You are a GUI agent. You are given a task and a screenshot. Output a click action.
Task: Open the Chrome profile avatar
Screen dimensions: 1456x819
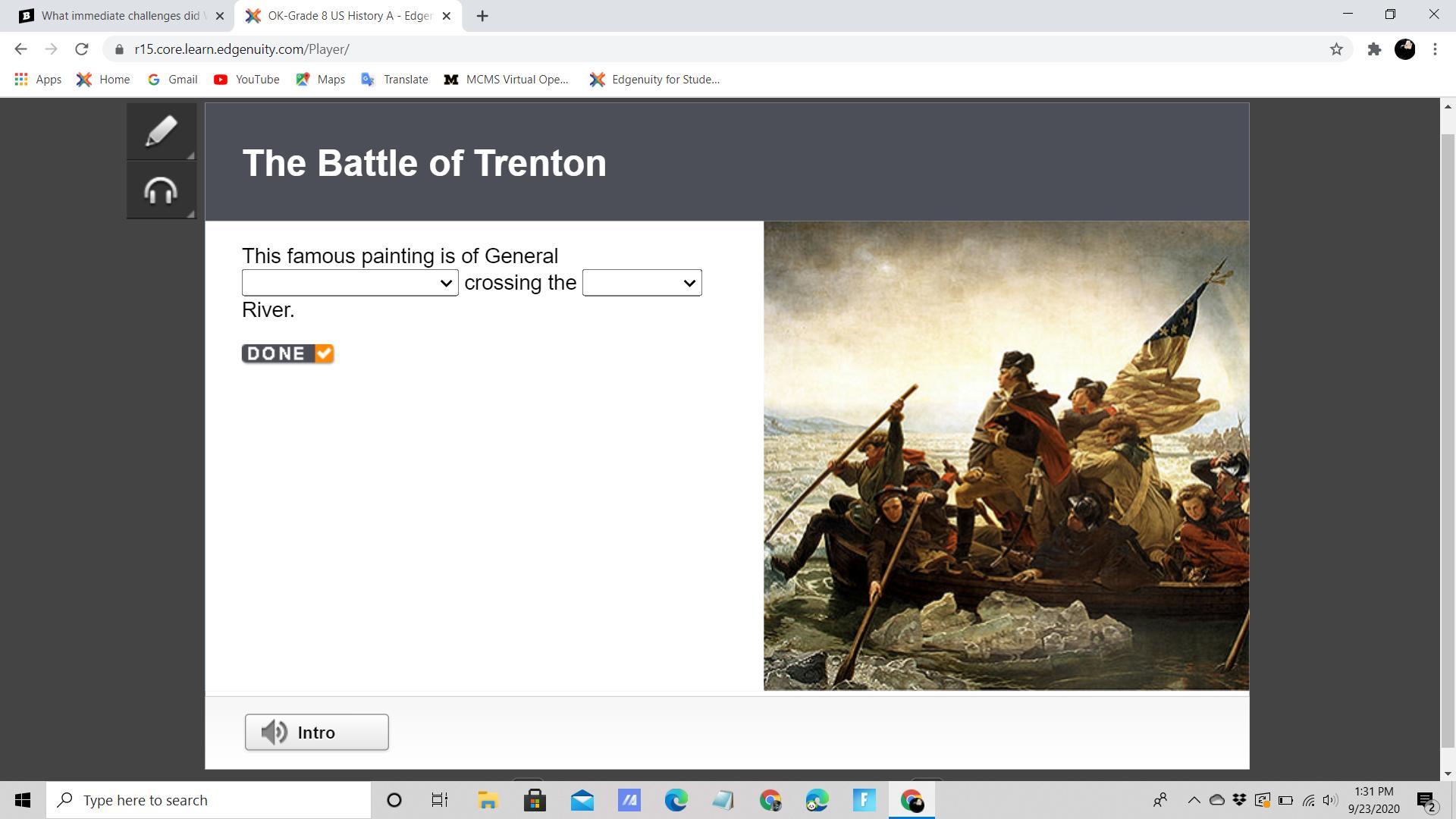pos(1404,49)
